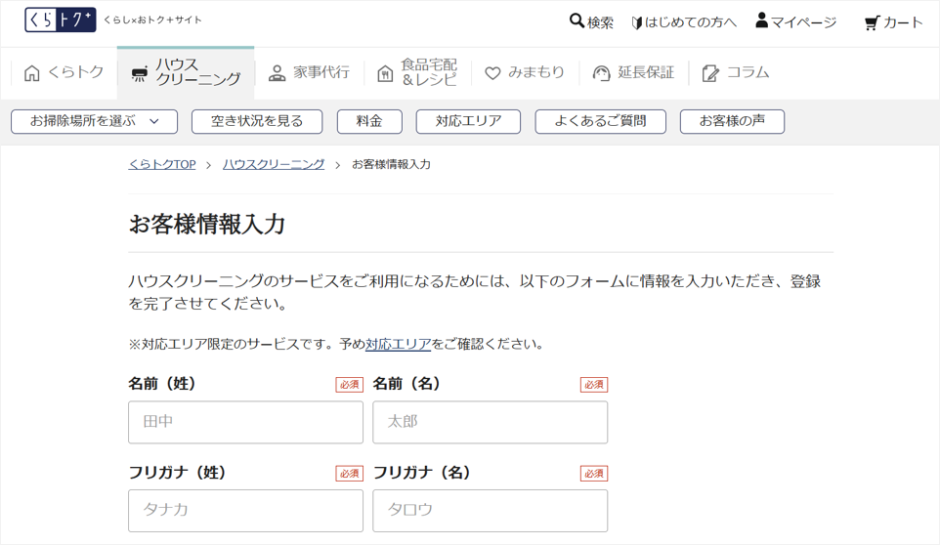This screenshot has width=940, height=545.
Task: Open the よくあるご質問 button
Action: (x=599, y=121)
